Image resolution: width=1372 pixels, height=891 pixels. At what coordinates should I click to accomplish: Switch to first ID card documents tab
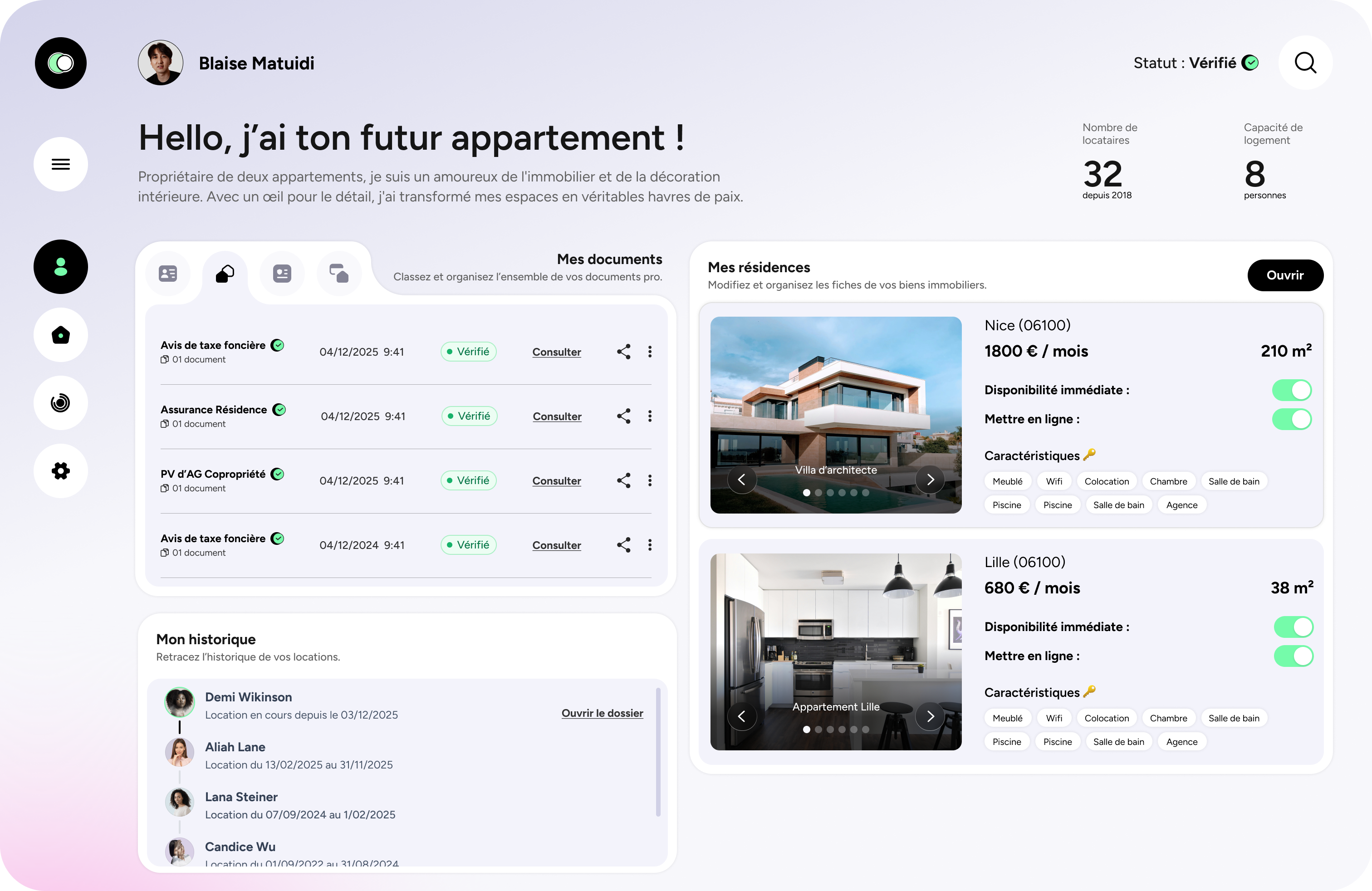point(168,273)
